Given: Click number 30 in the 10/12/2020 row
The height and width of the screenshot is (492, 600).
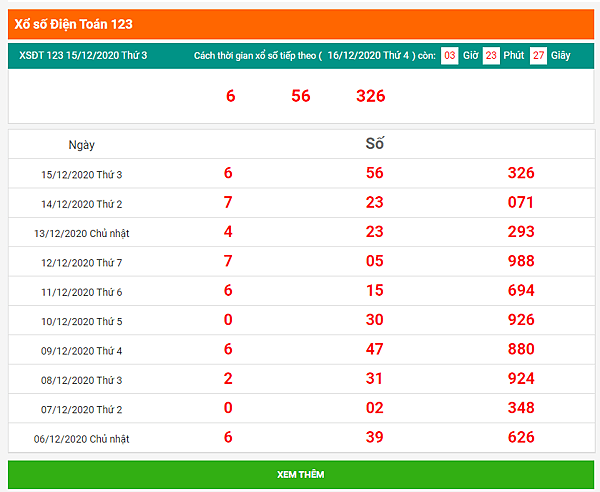Looking at the screenshot, I should tap(375, 320).
